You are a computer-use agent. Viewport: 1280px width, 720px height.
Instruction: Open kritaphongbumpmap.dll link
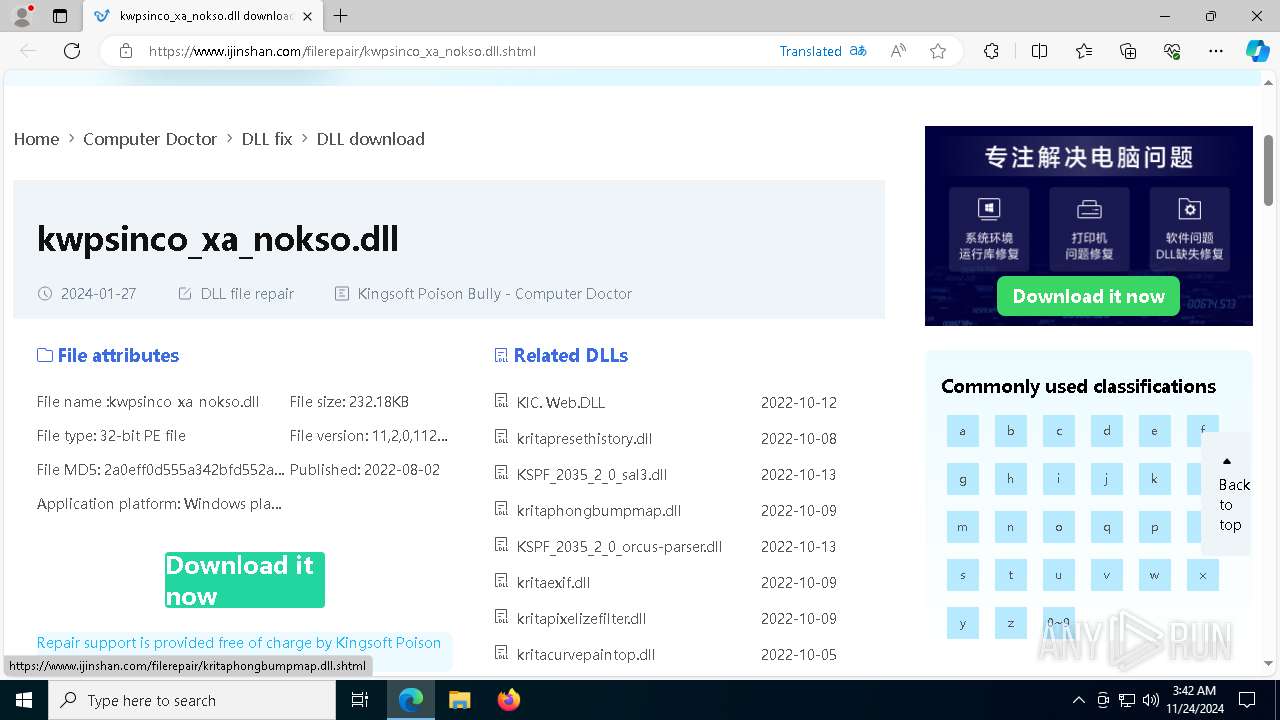(x=599, y=510)
